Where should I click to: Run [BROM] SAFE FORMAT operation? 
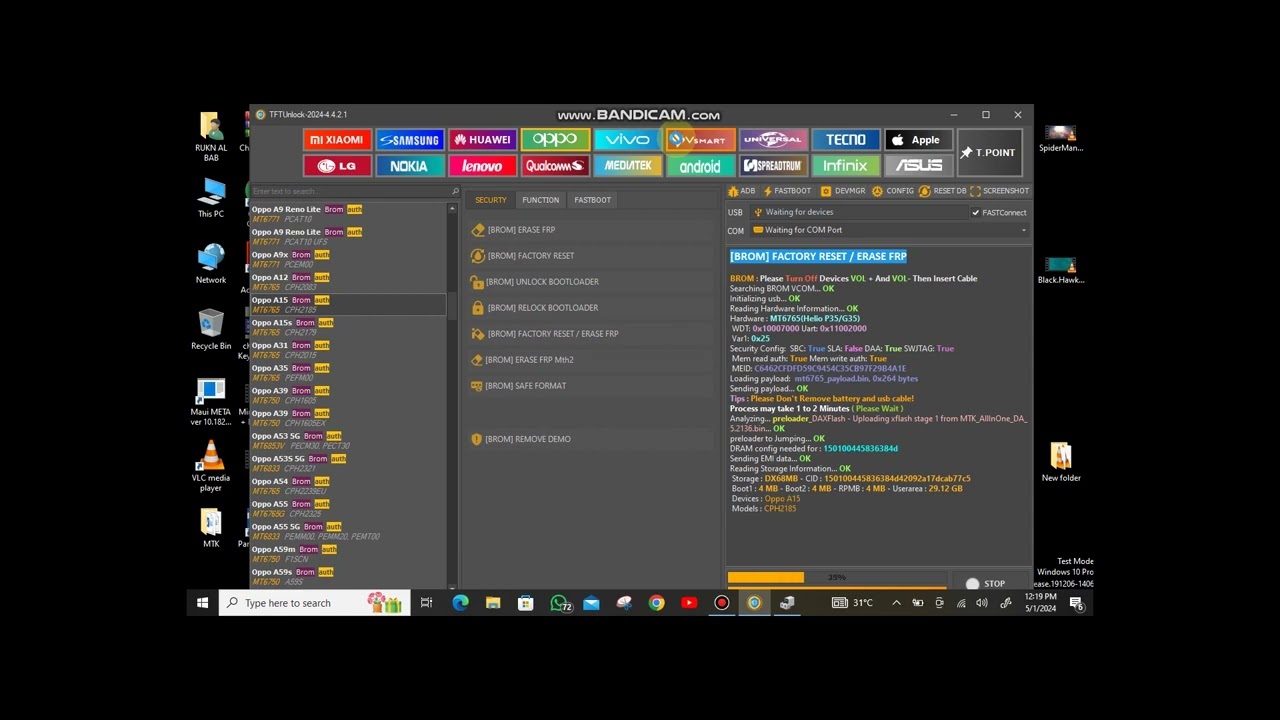pos(525,386)
